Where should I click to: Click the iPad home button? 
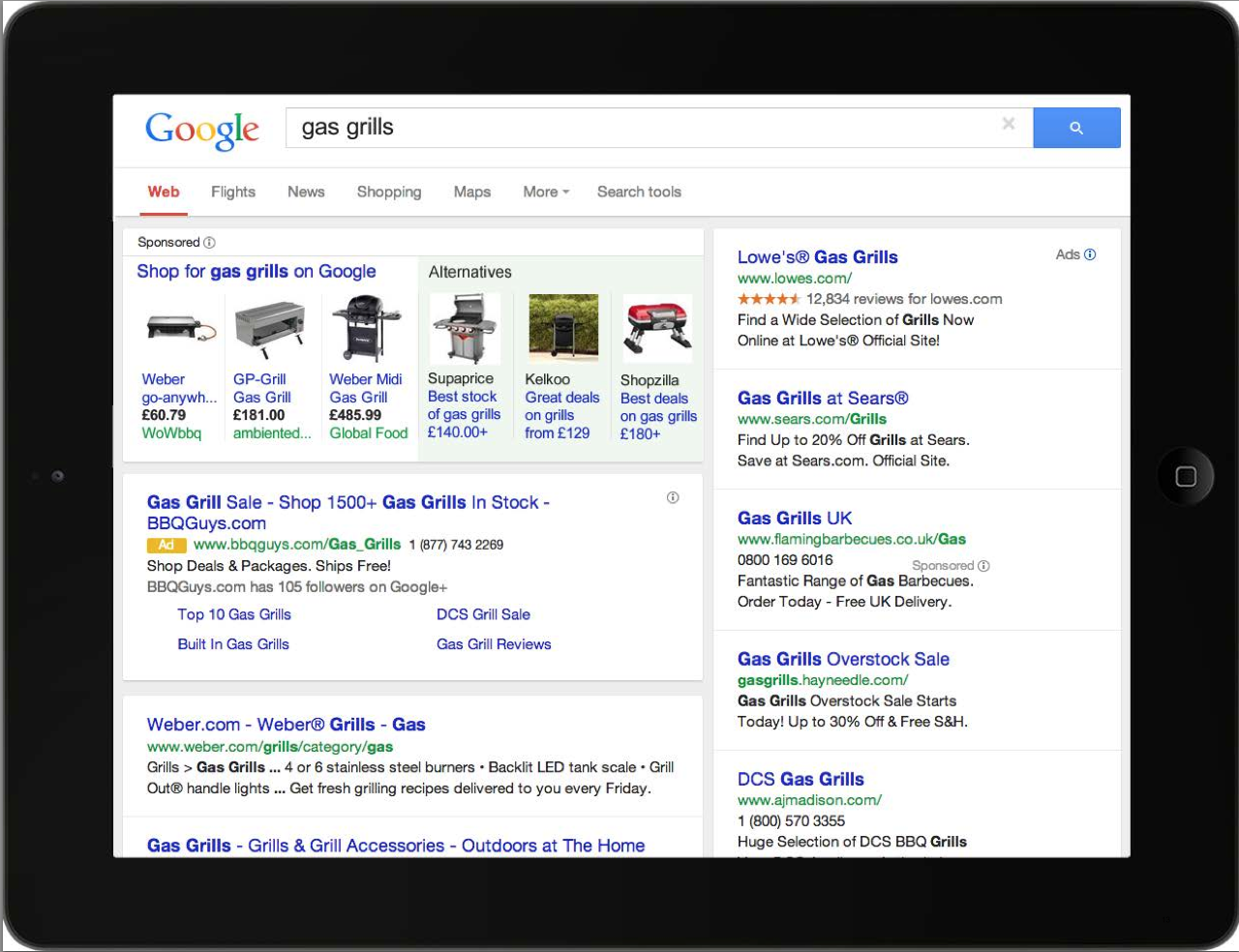1186,476
